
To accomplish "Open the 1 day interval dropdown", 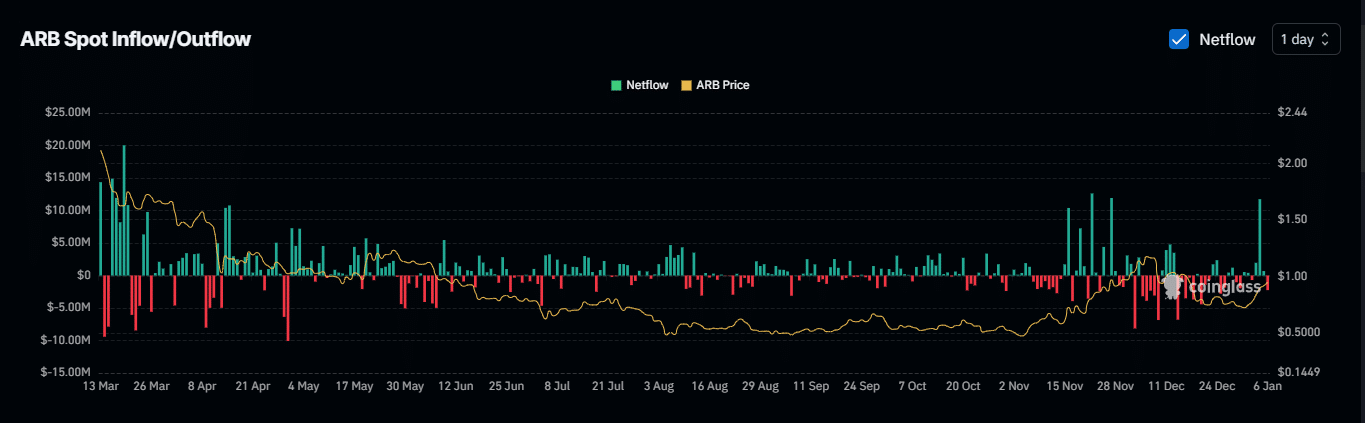I will click(x=1305, y=39).
